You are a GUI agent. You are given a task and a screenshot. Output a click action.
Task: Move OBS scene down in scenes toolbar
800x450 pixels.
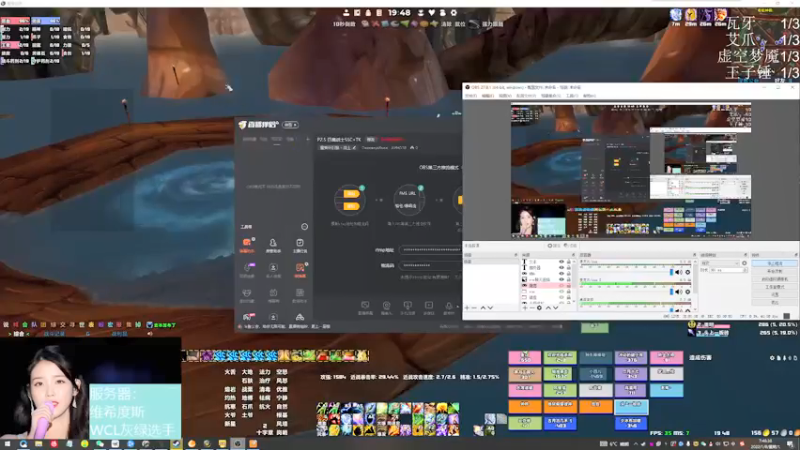point(490,308)
